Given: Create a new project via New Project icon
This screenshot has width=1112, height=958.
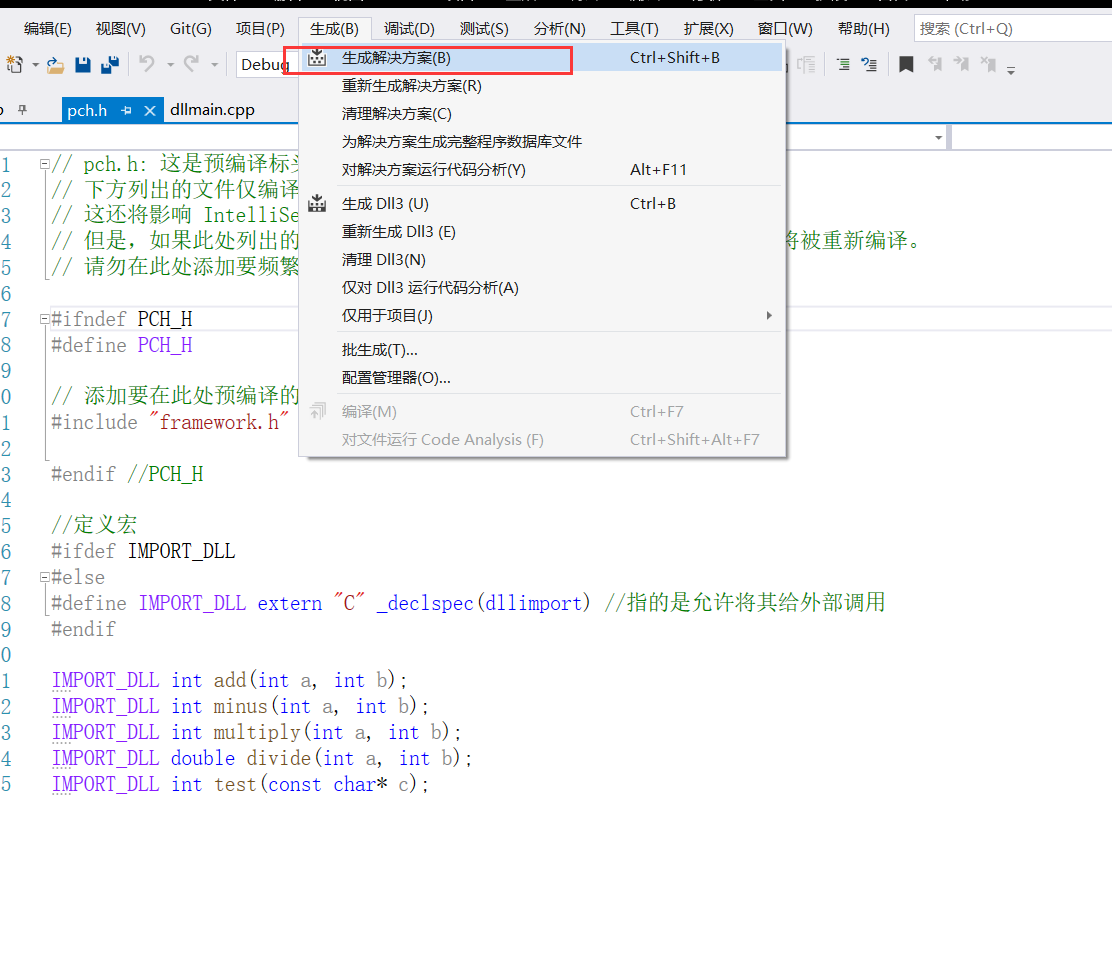Looking at the screenshot, I should point(15,64).
